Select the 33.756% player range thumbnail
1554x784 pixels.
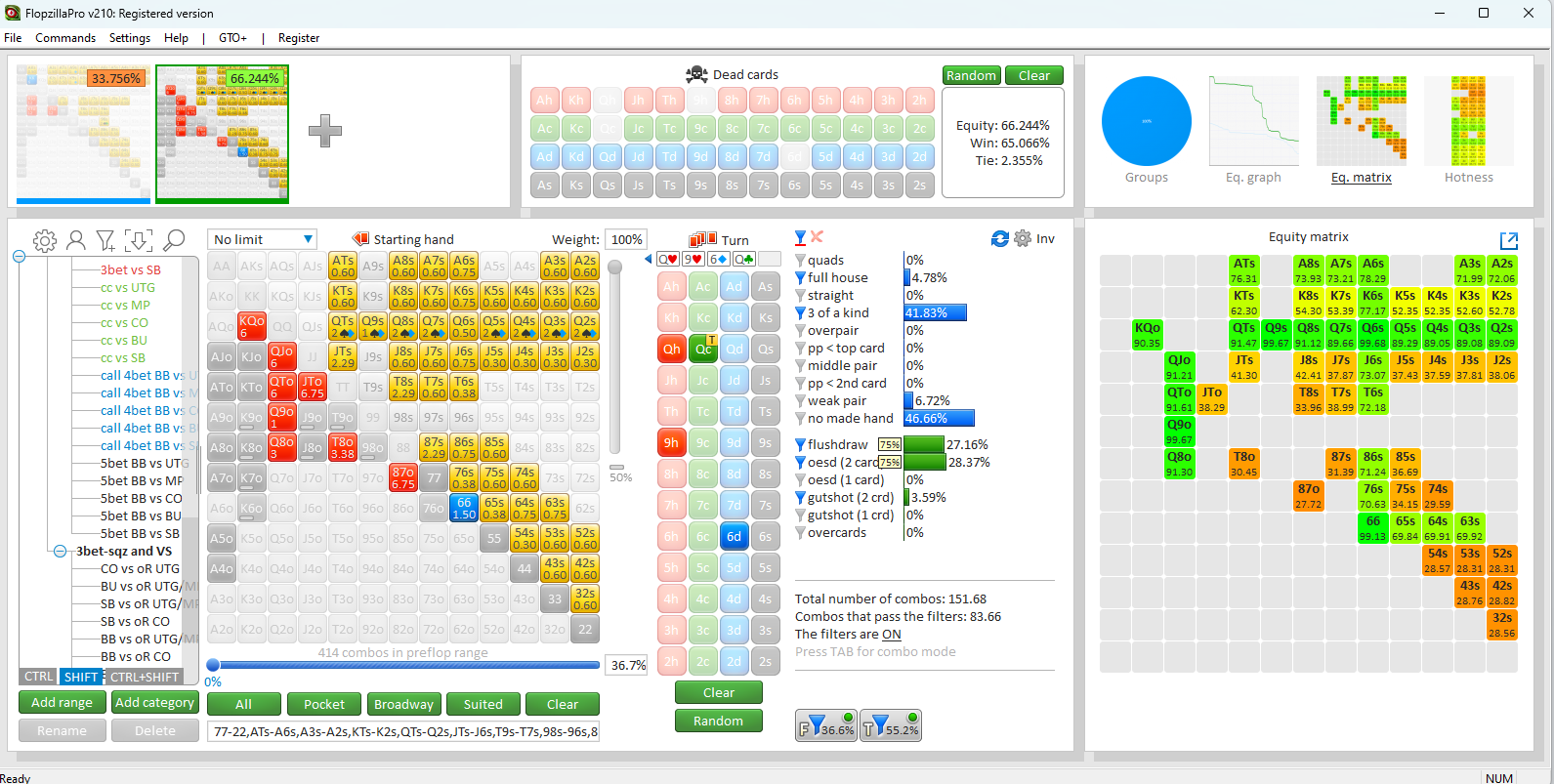[x=84, y=134]
